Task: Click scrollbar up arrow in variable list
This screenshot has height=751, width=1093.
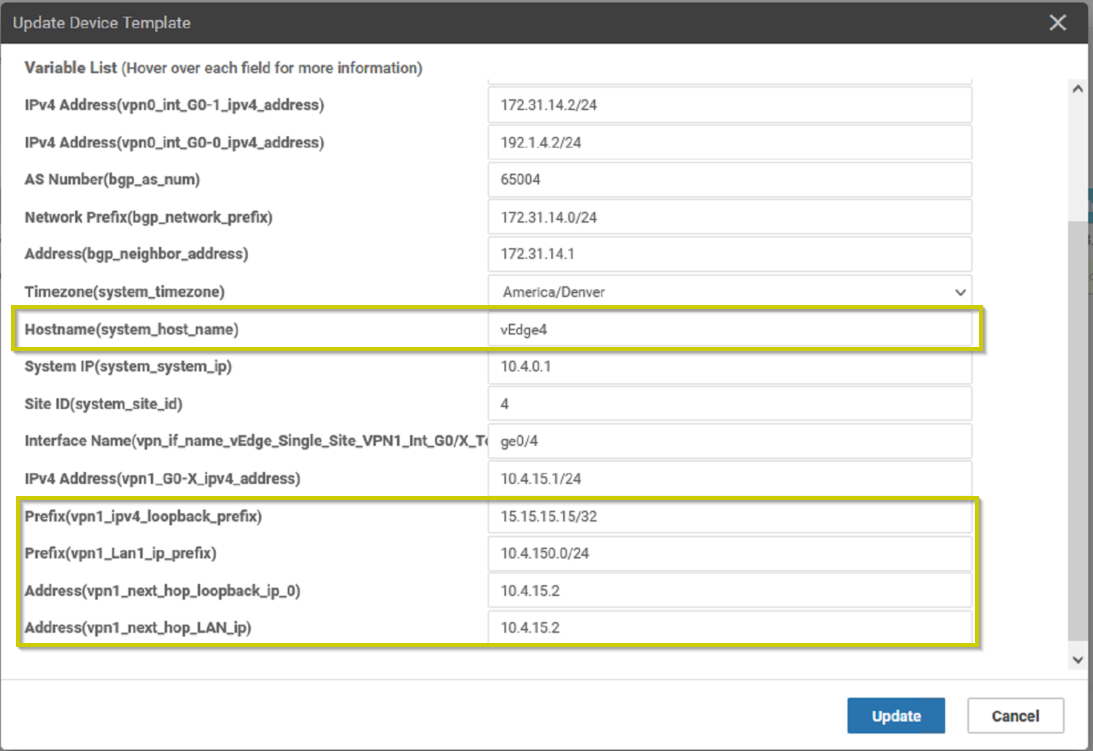Action: (1077, 89)
